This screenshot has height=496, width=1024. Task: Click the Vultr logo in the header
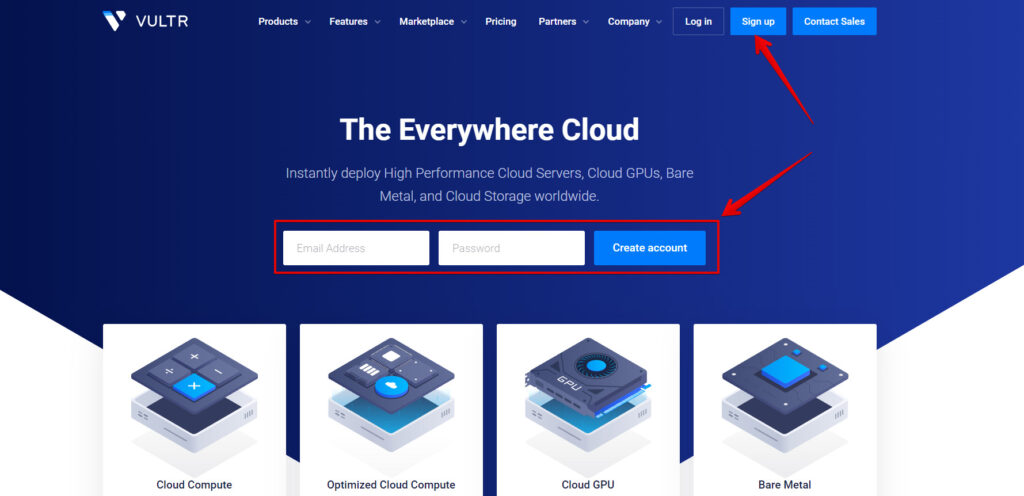pyautogui.click(x=145, y=21)
